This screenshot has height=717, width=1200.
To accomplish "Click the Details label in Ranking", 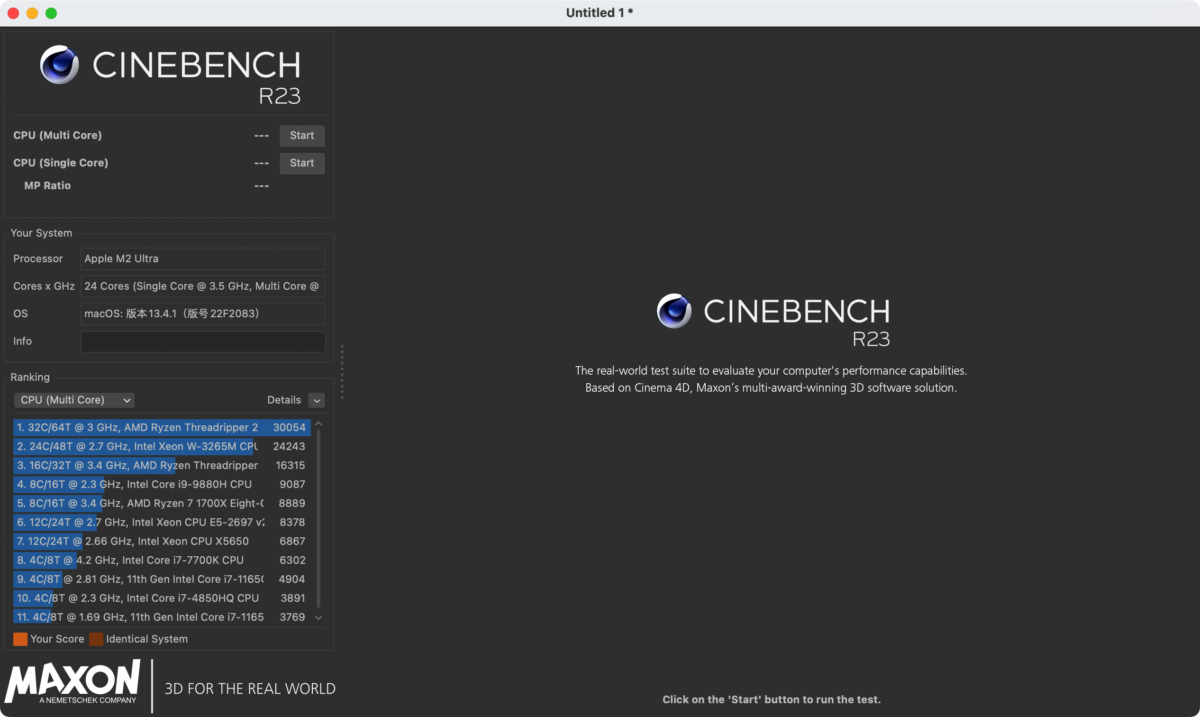I will [x=284, y=400].
